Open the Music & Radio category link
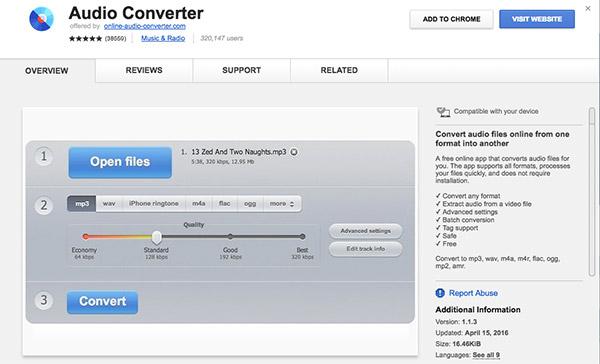 [163, 38]
